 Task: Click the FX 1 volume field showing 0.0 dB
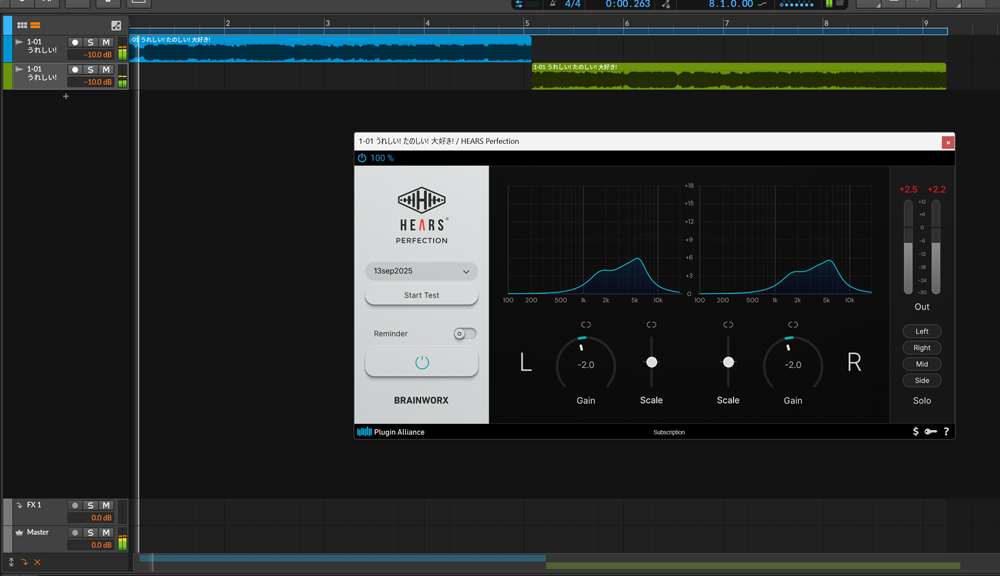(x=91, y=518)
